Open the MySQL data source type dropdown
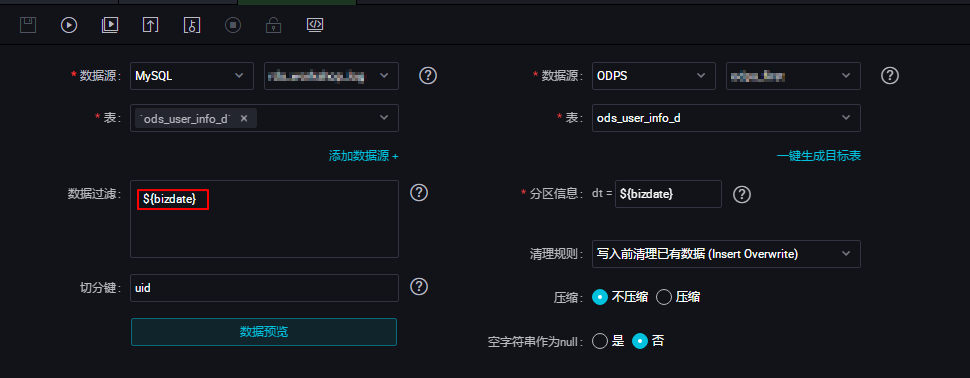 point(192,76)
